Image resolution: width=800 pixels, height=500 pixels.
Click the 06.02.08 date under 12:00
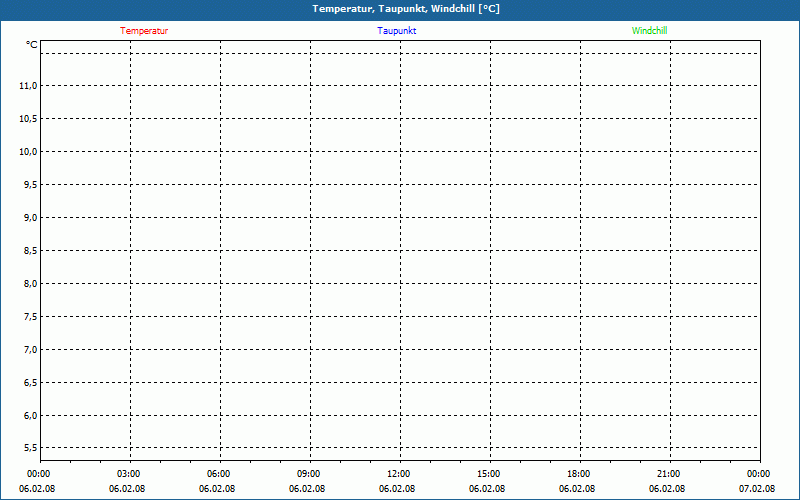(x=397, y=489)
